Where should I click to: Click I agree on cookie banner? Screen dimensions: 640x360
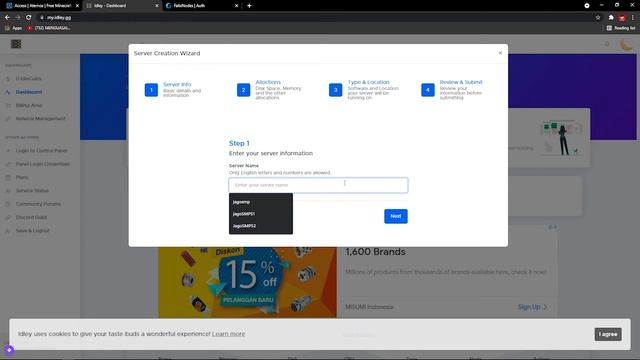click(x=608, y=334)
